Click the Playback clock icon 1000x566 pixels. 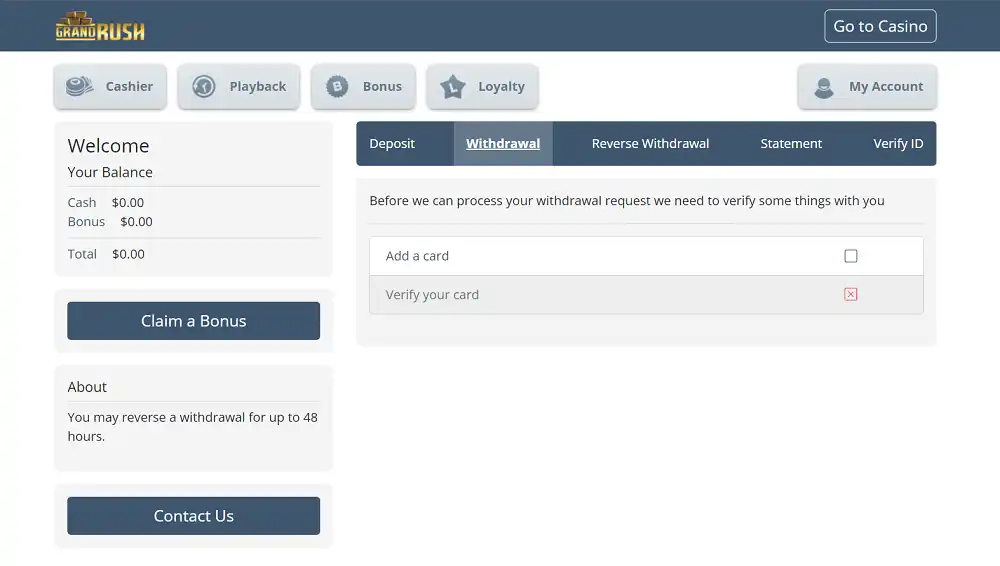pyautogui.click(x=204, y=87)
